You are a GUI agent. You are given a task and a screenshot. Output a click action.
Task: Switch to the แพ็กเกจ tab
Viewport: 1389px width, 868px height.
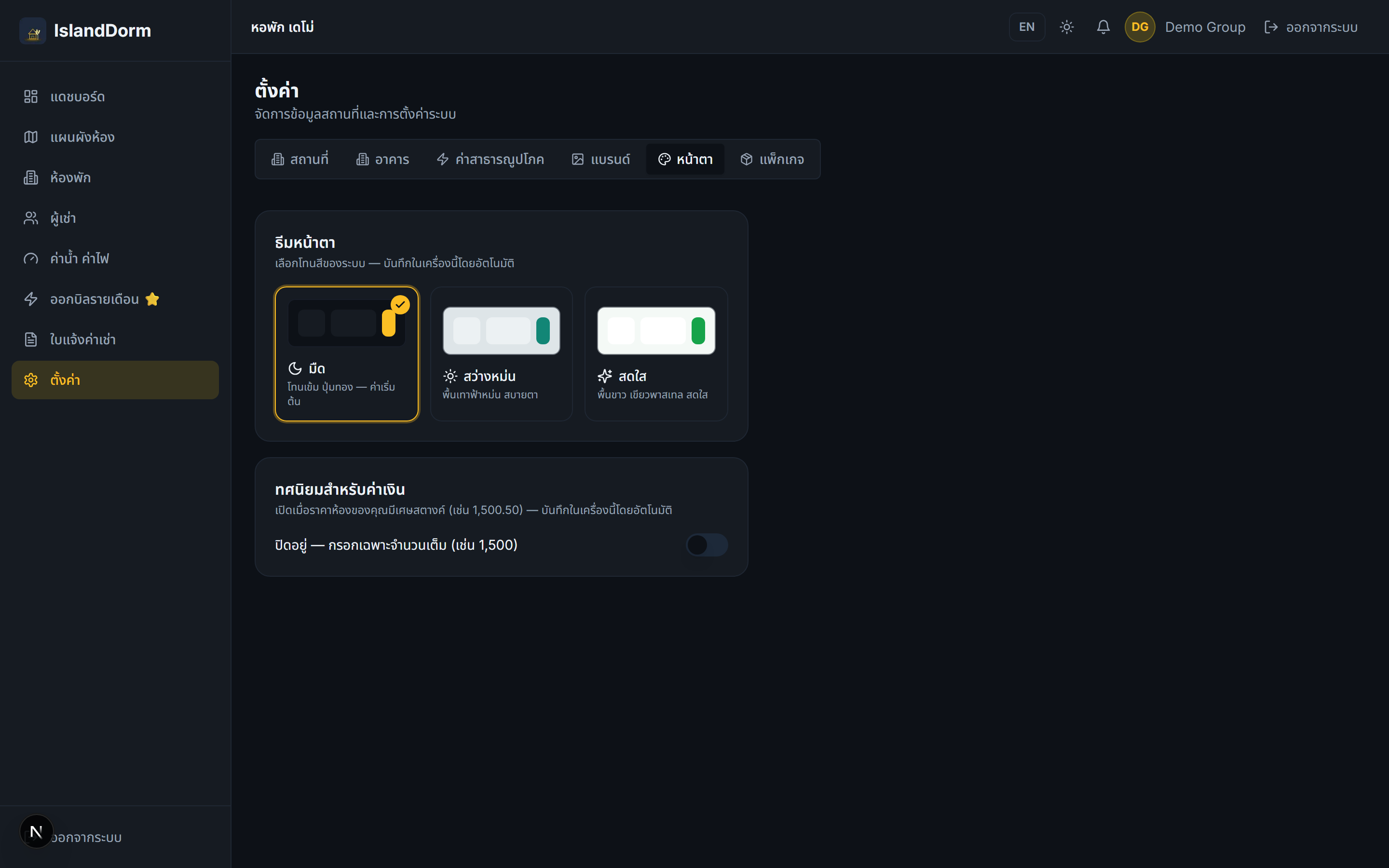tap(772, 159)
